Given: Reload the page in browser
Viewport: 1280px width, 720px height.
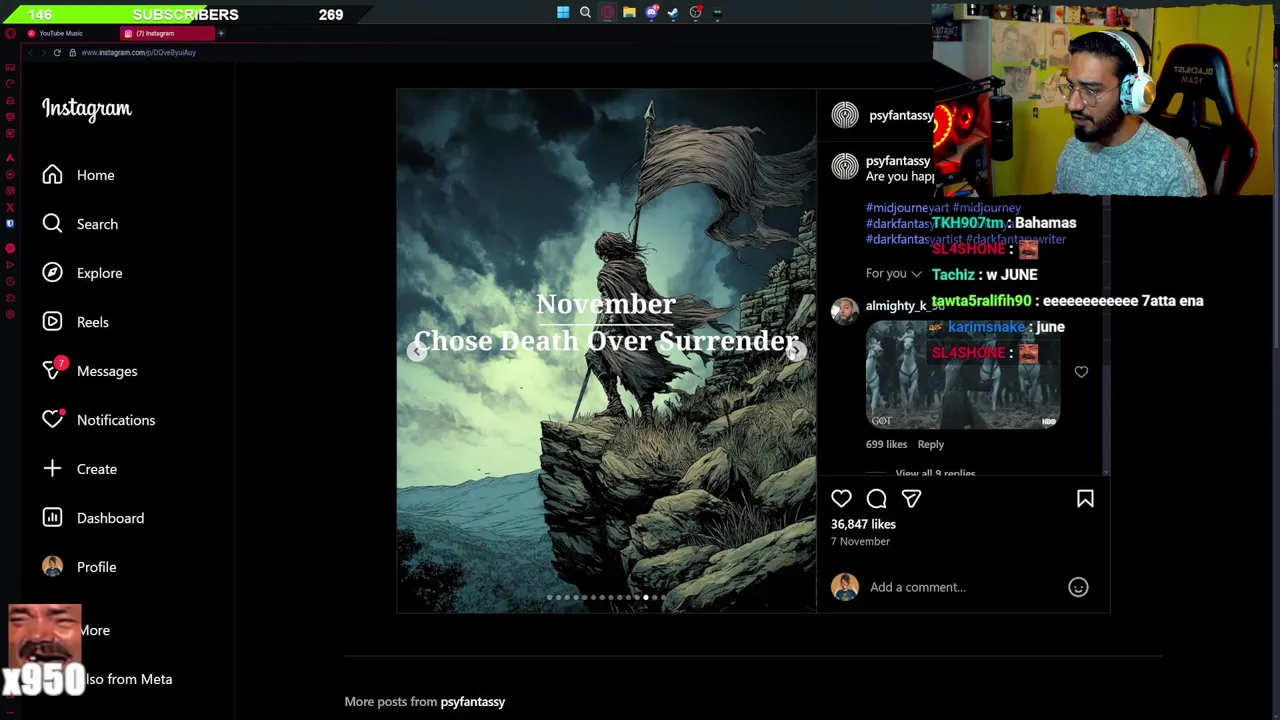Looking at the screenshot, I should click(57, 52).
